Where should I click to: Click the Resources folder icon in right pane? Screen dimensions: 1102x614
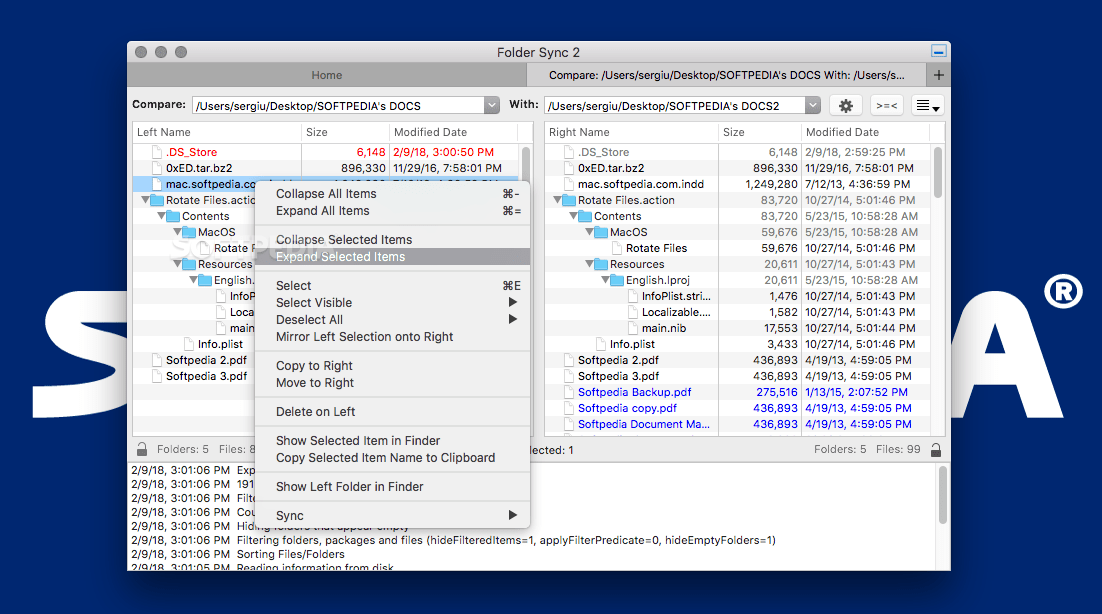(x=601, y=264)
